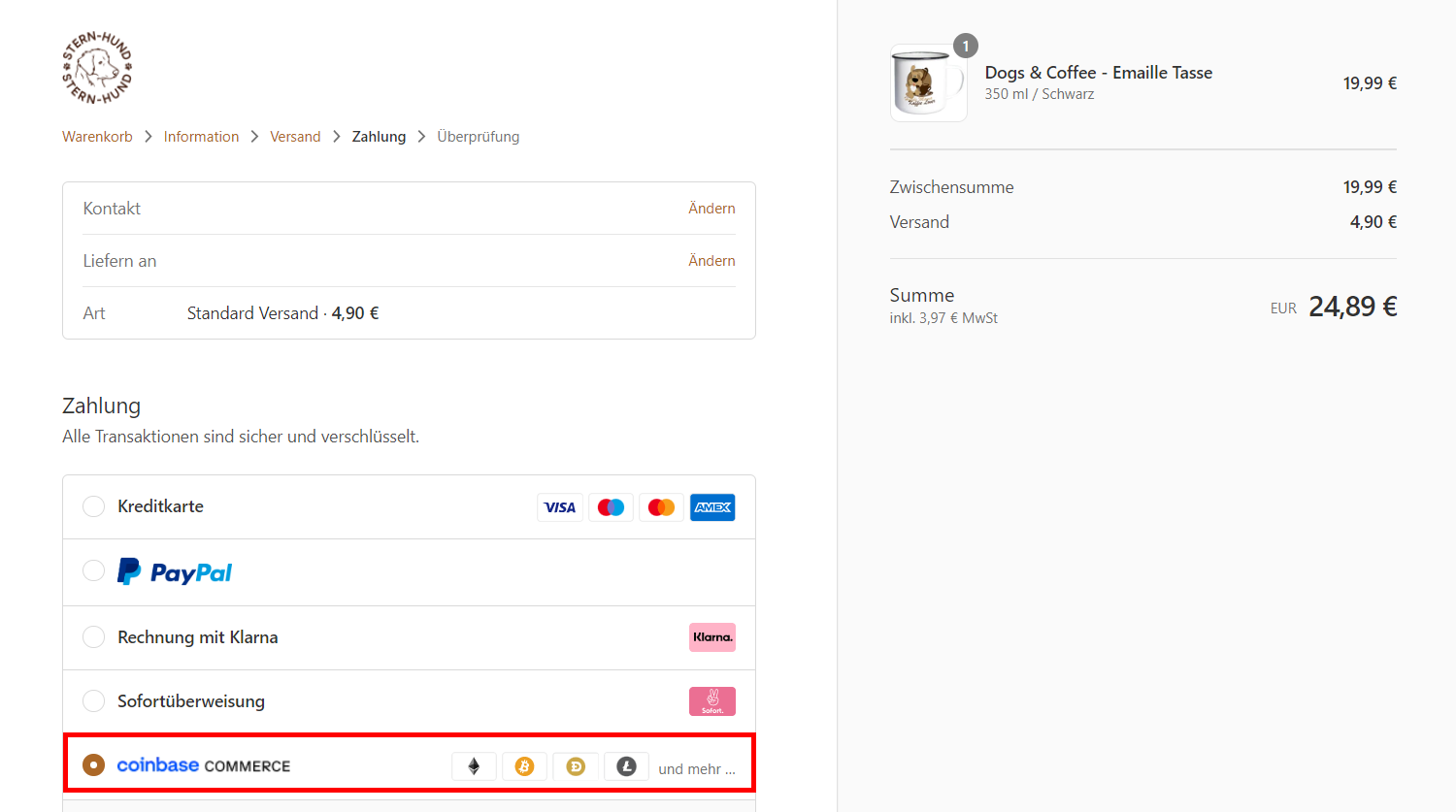Click the Visa card icon
Image resolution: width=1456 pixels, height=812 pixels.
point(560,507)
